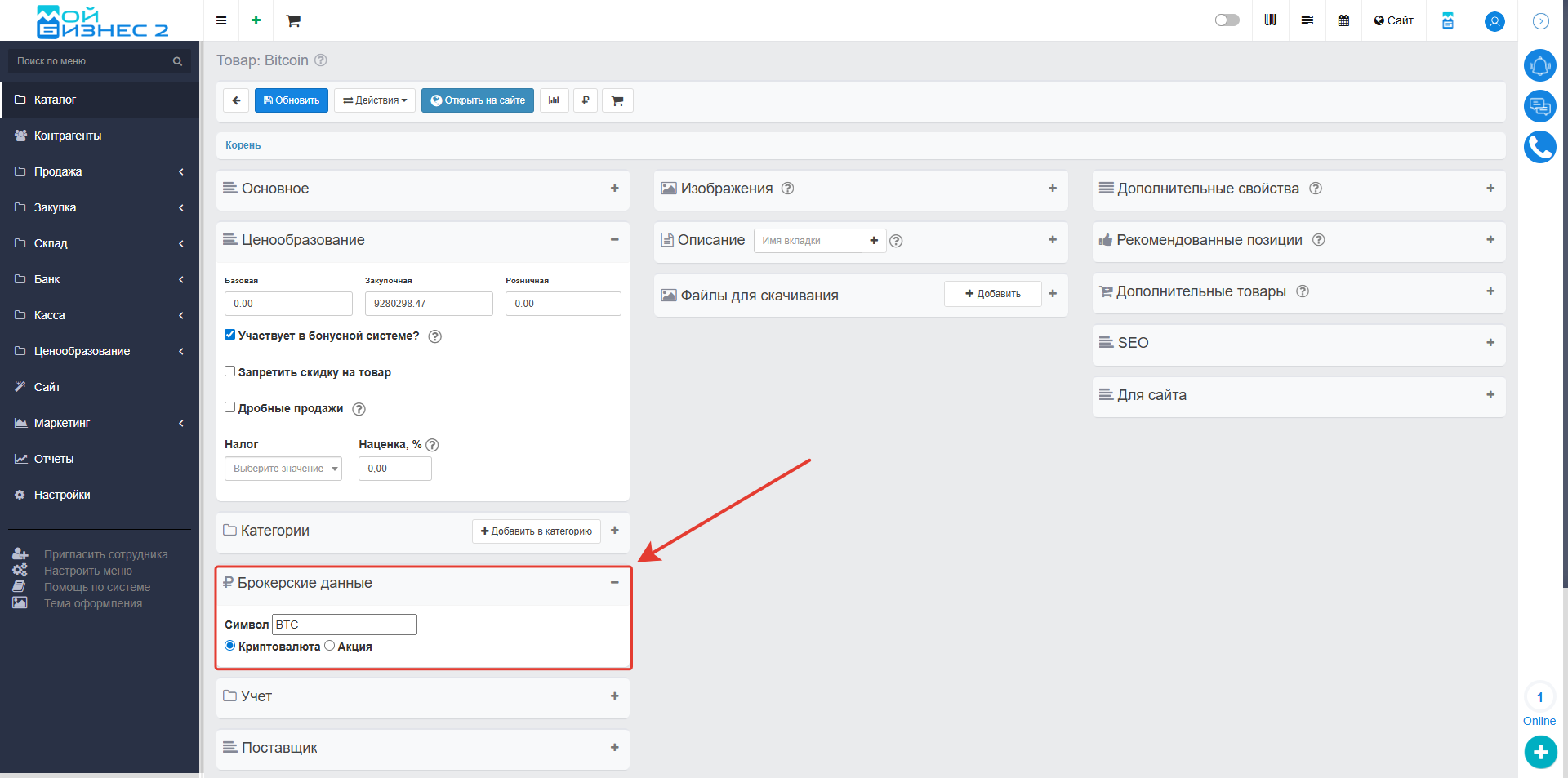1568x778 pixels.
Task: Click the Базовая price input field
Action: [288, 304]
